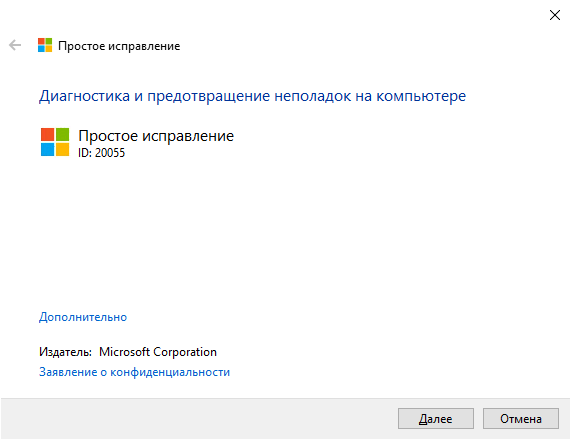Click the blue square of the large logo
Screen dimensions: 571x440
click(x=47, y=149)
